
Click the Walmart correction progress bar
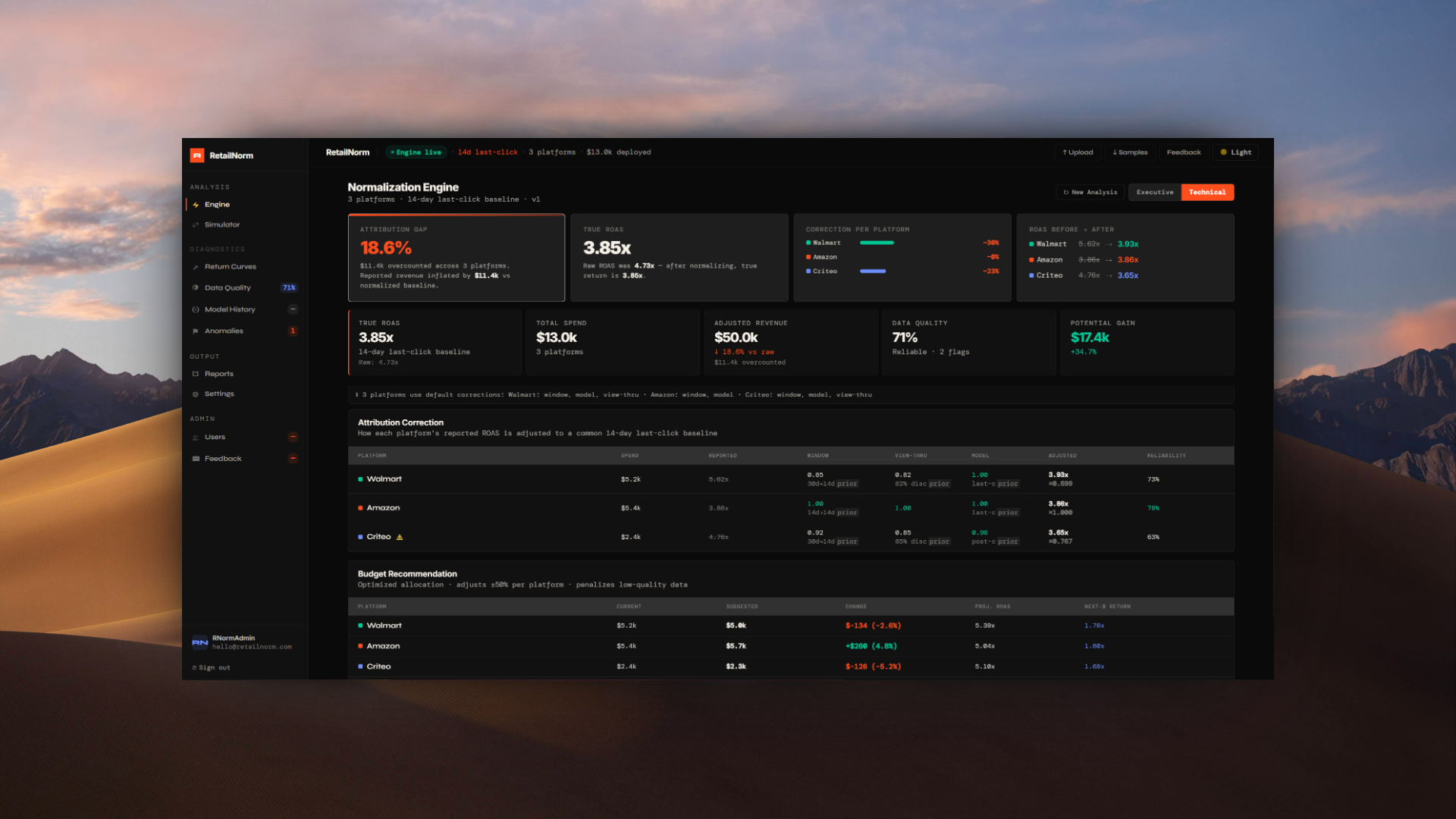click(878, 243)
